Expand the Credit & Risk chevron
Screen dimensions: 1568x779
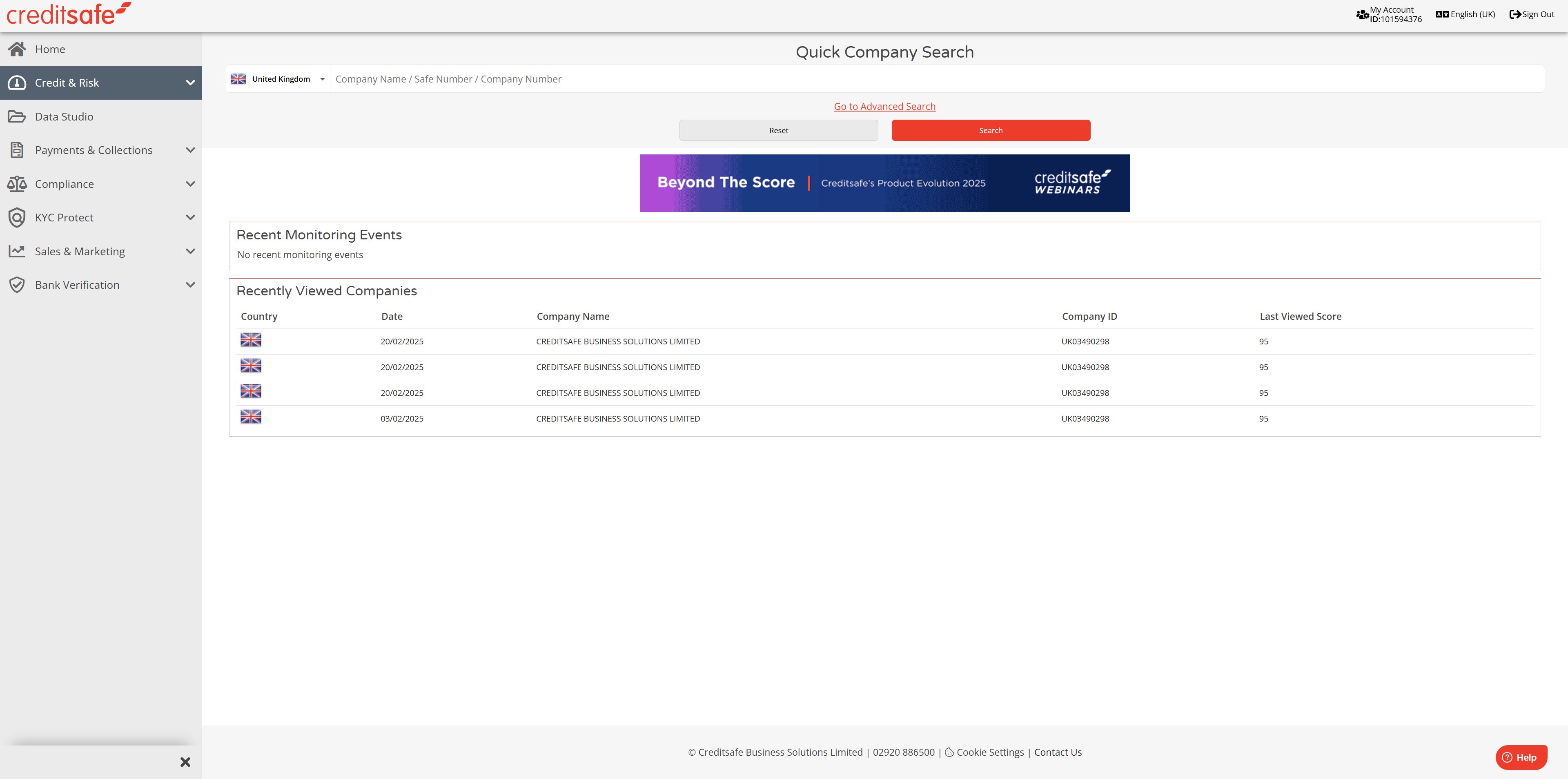(191, 83)
